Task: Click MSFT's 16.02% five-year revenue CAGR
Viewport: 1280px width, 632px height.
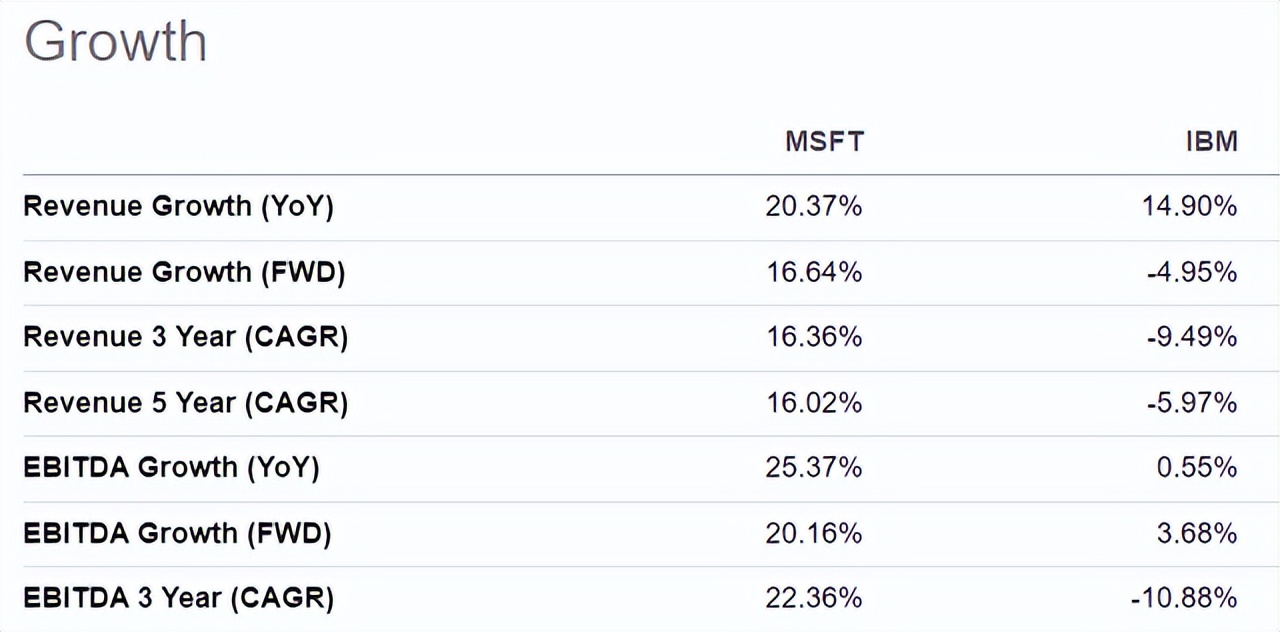Action: click(813, 402)
